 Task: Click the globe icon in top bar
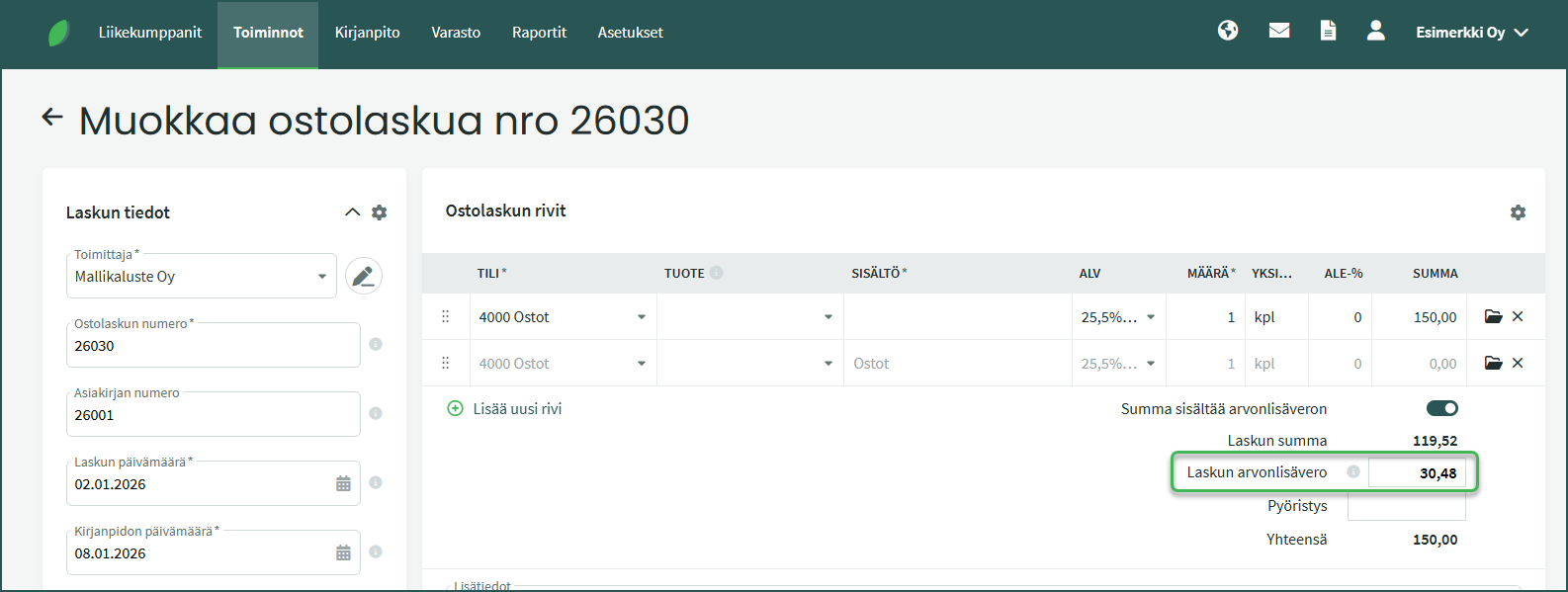pos(1228,31)
